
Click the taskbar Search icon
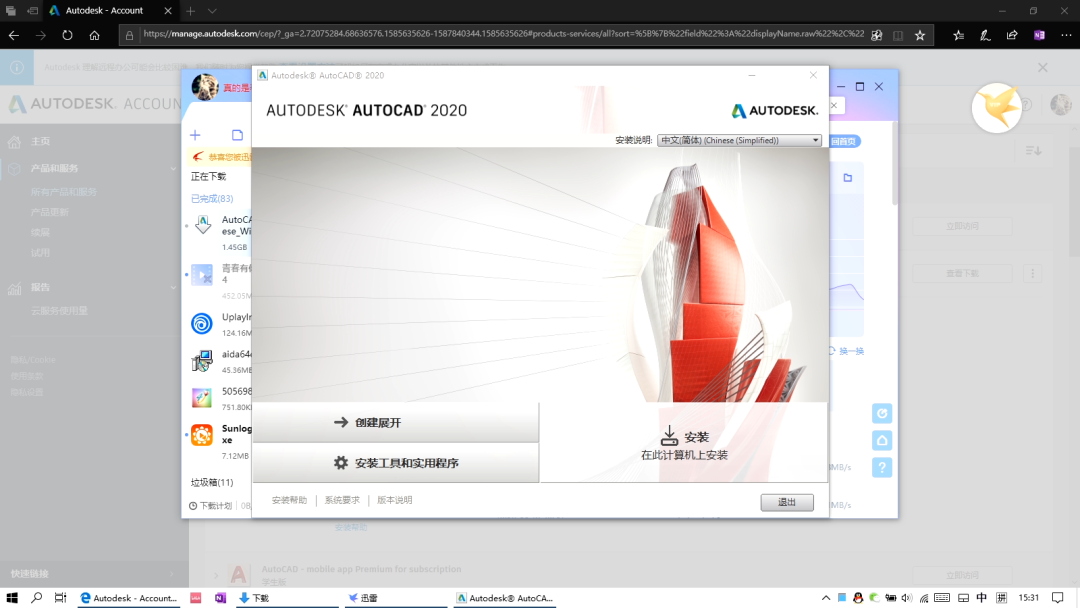click(37, 598)
